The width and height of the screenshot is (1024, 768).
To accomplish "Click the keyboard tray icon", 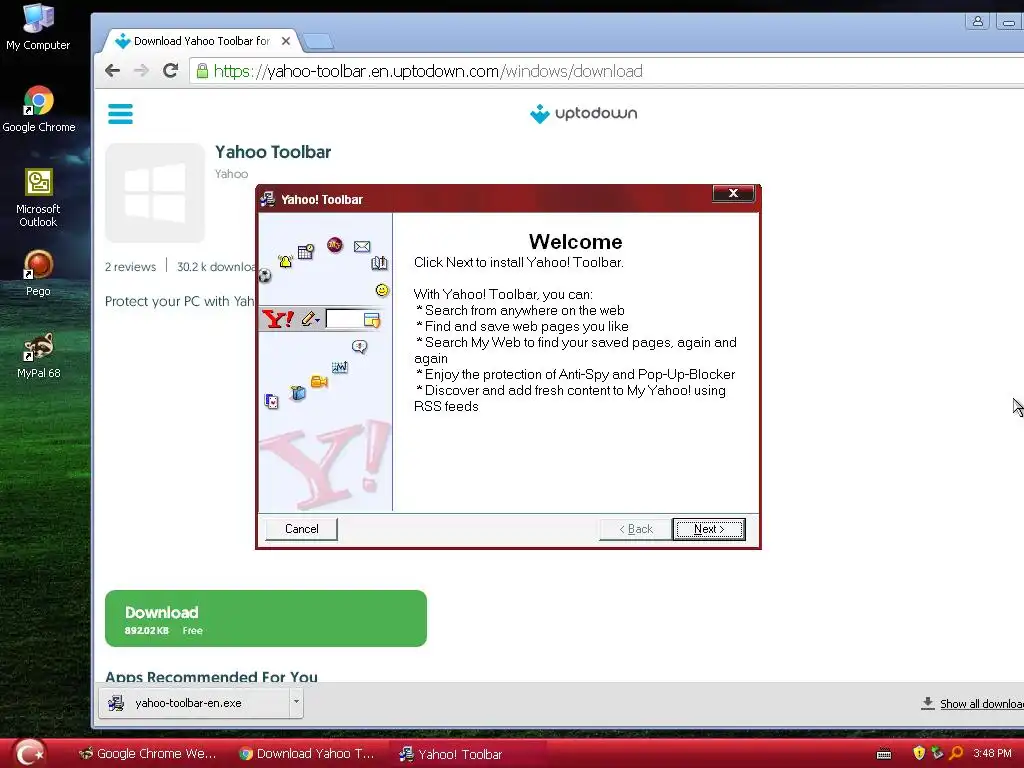I will [x=884, y=754].
